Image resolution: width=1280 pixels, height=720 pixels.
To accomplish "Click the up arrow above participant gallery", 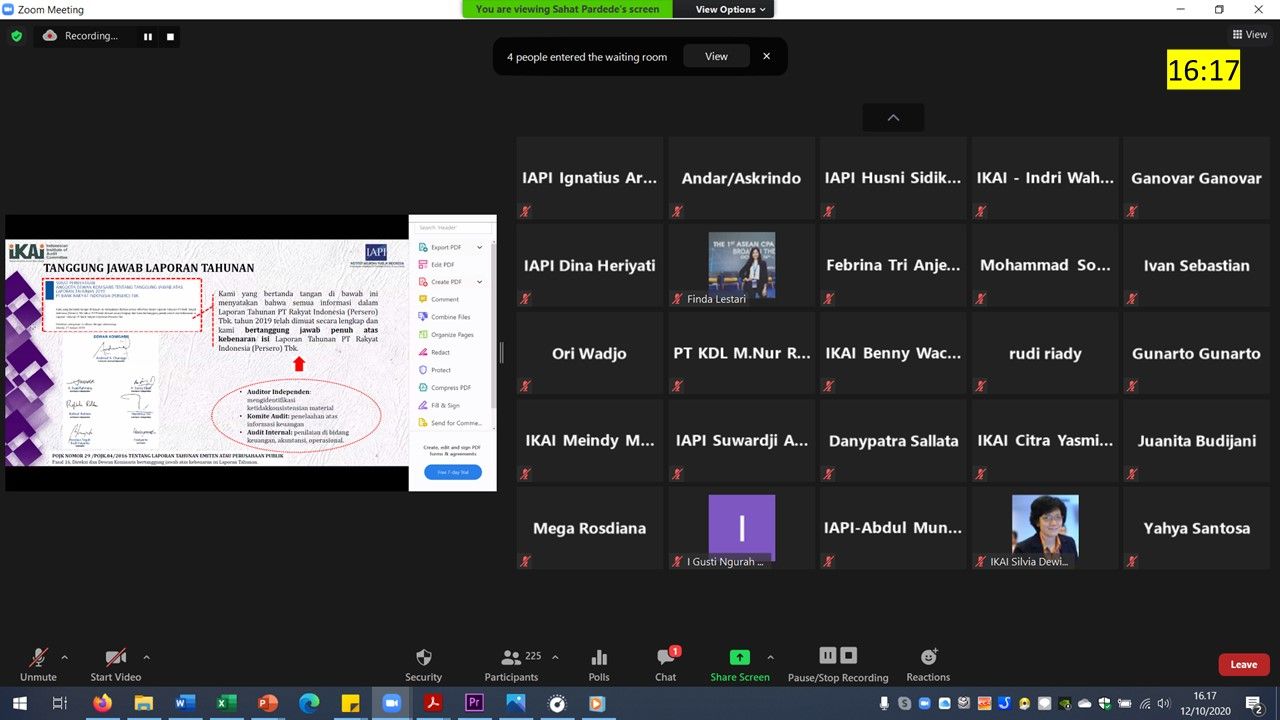I will (893, 117).
